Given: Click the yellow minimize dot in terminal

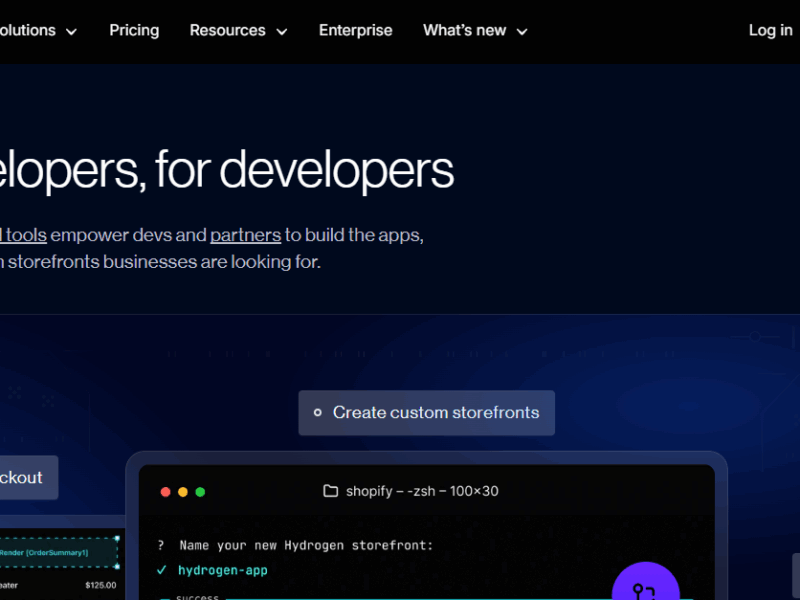Looking at the screenshot, I should pyautogui.click(x=183, y=492).
